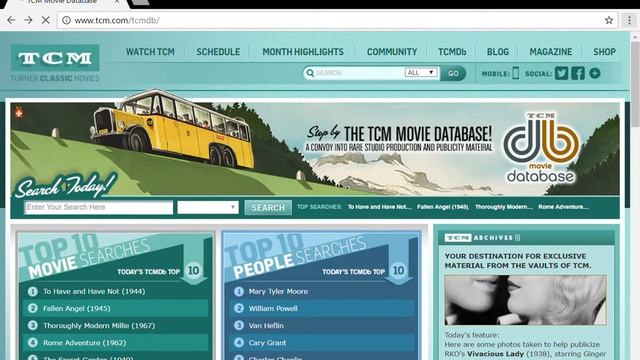Open the MAGAZINE navigation item

(x=551, y=52)
